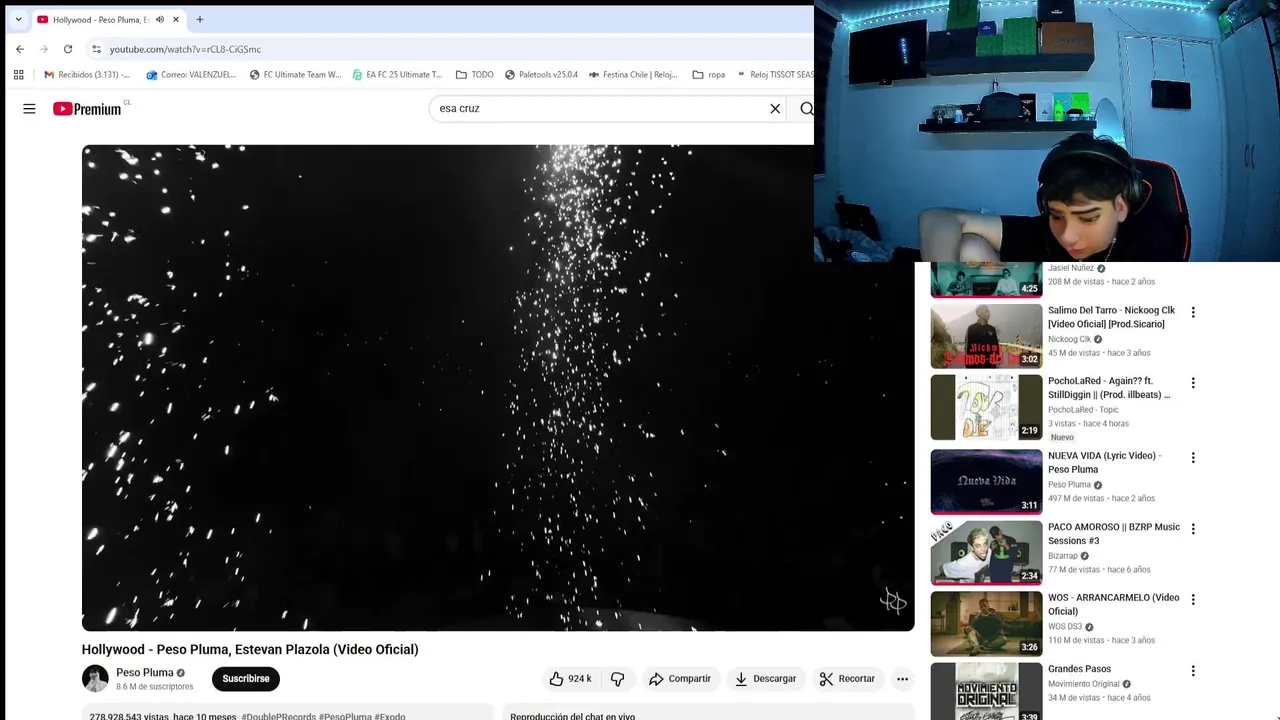Open the Jasiel Nuñez video thumbnail
The image size is (1280, 720).
click(986, 280)
